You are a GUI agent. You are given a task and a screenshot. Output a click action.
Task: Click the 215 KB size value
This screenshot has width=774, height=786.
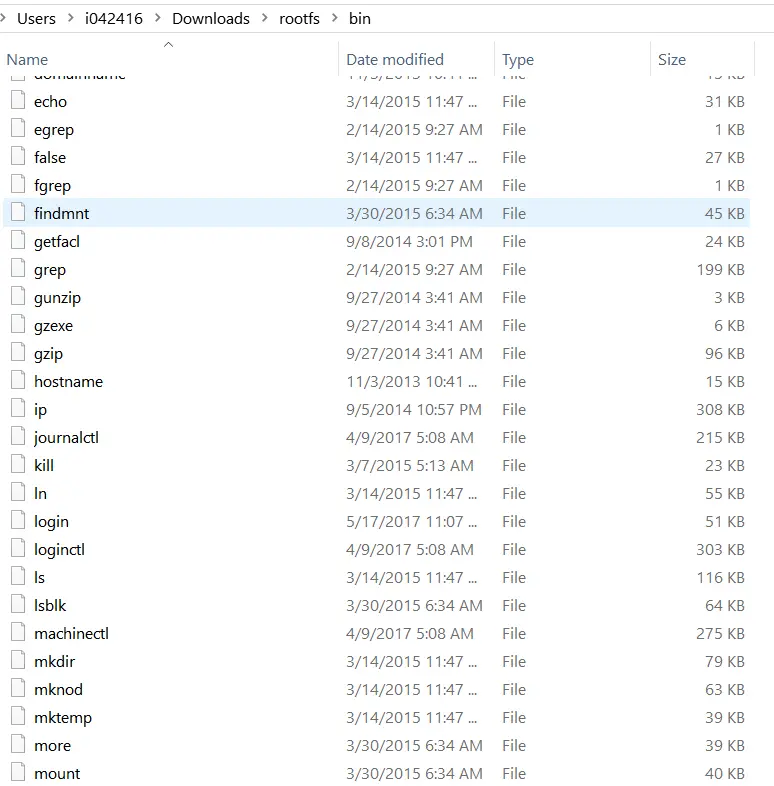click(x=720, y=438)
